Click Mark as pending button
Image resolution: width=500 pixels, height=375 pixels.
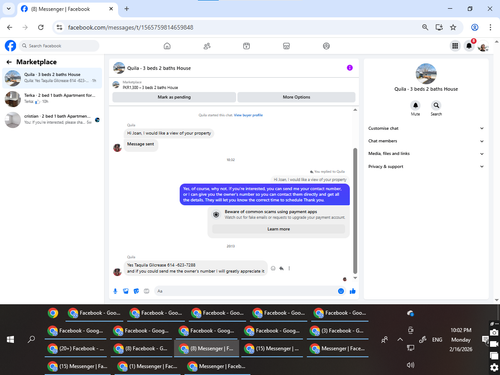[174, 97]
